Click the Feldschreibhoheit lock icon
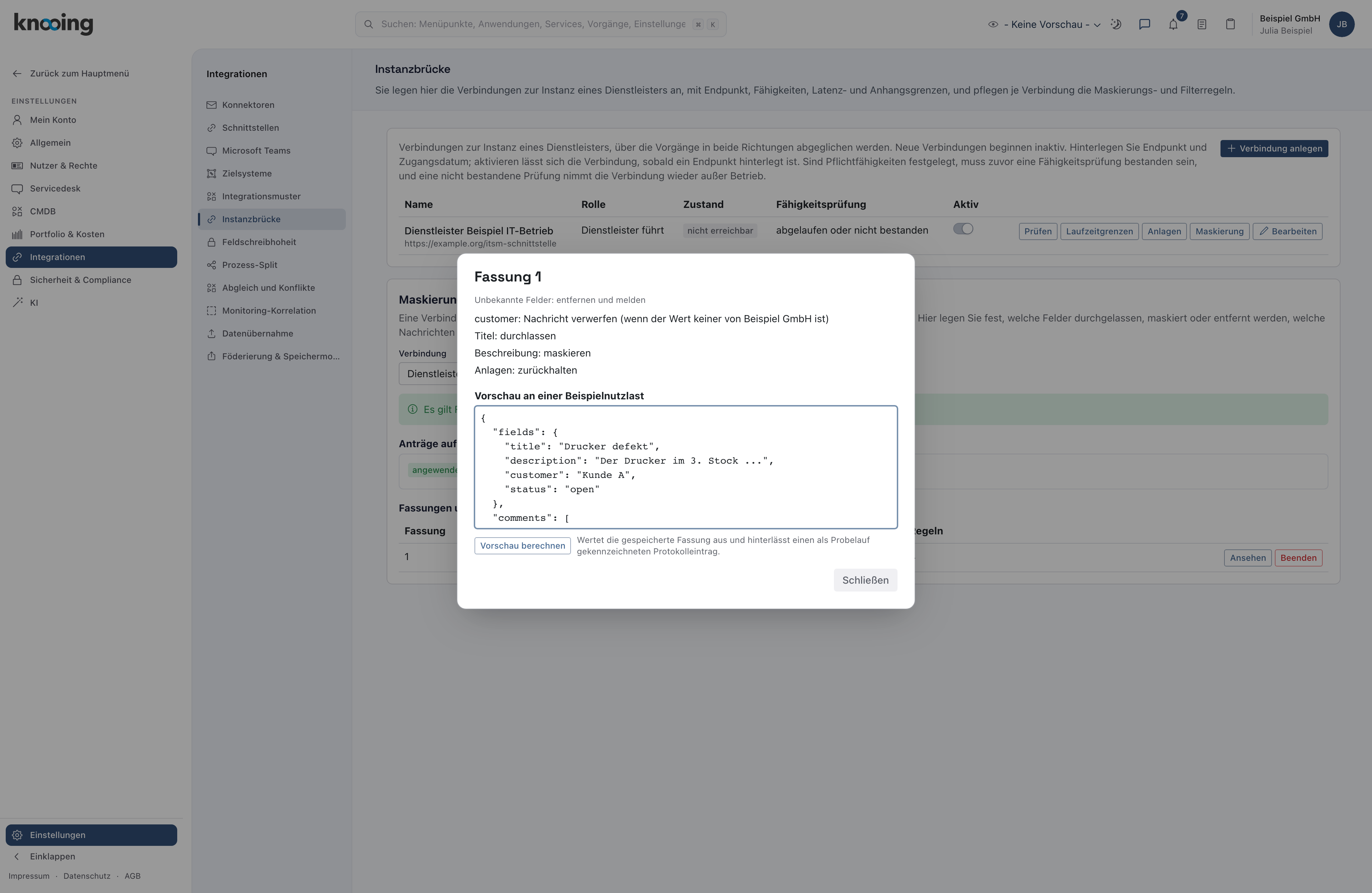The width and height of the screenshot is (1372, 893). click(212, 242)
